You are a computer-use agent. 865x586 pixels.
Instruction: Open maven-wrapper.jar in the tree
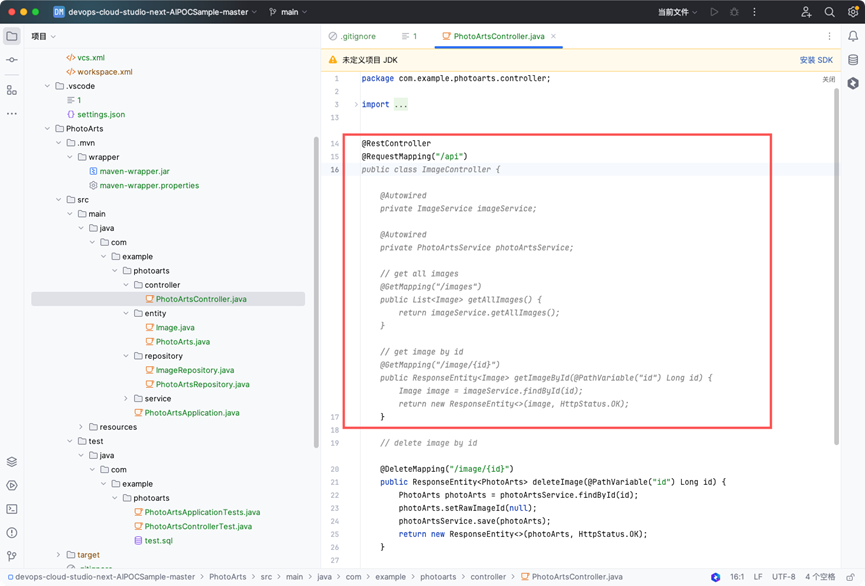click(129, 171)
